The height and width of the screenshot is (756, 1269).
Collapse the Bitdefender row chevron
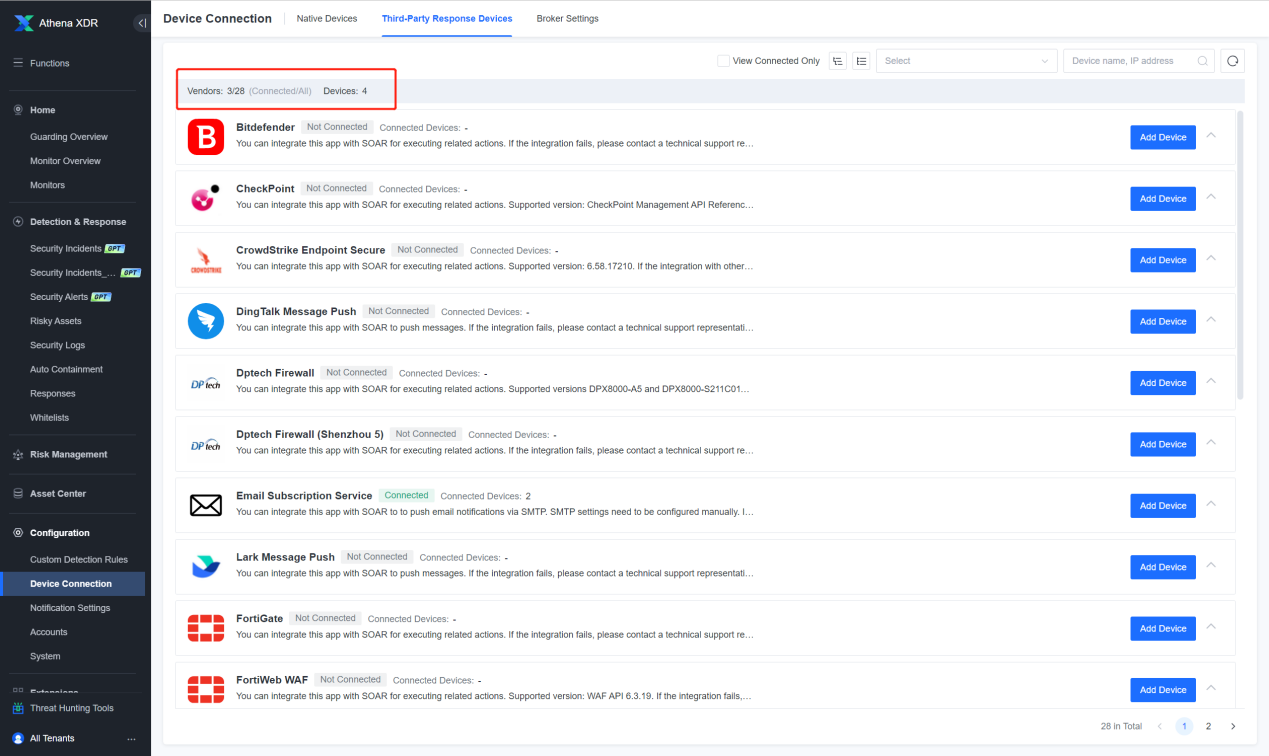tap(1211, 134)
